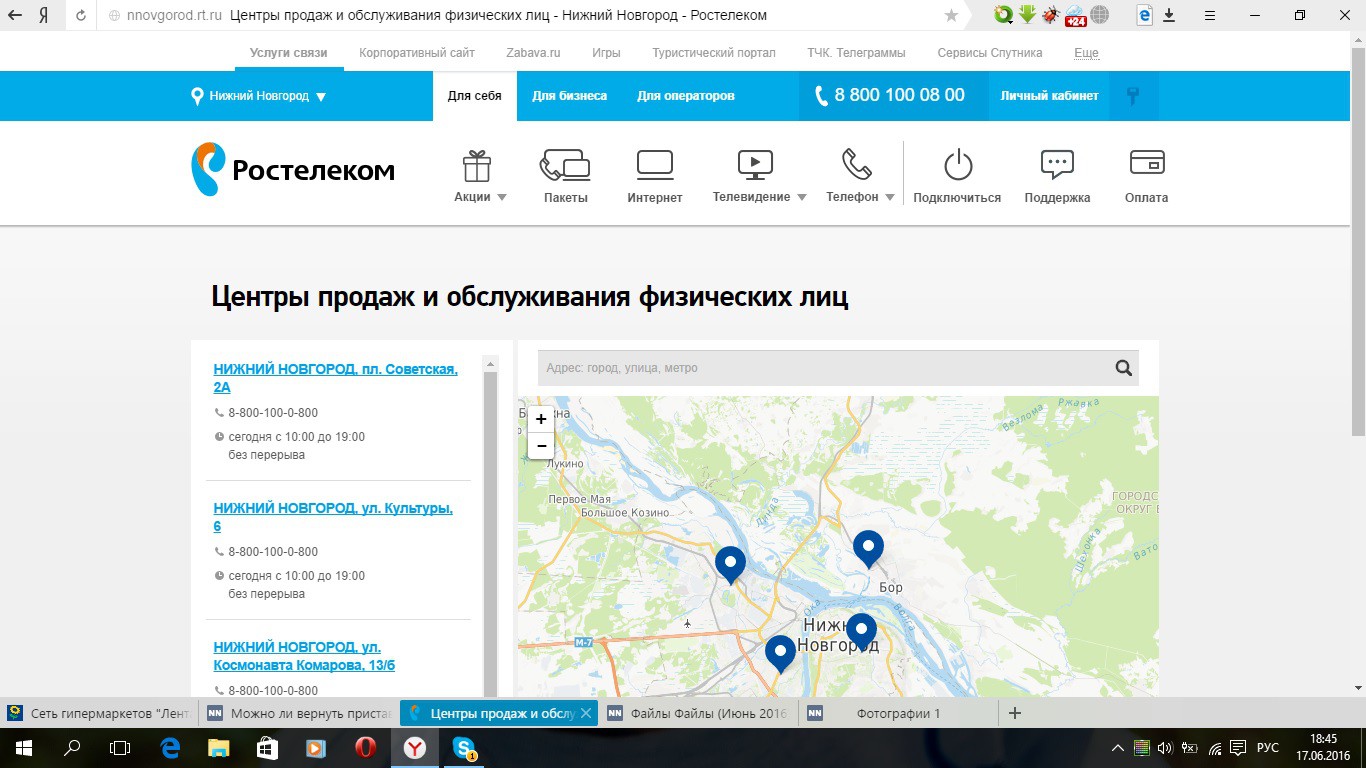Switch to Сеть гипермаркетов Лента tab
Screen dimensions: 1366x768
[100, 713]
